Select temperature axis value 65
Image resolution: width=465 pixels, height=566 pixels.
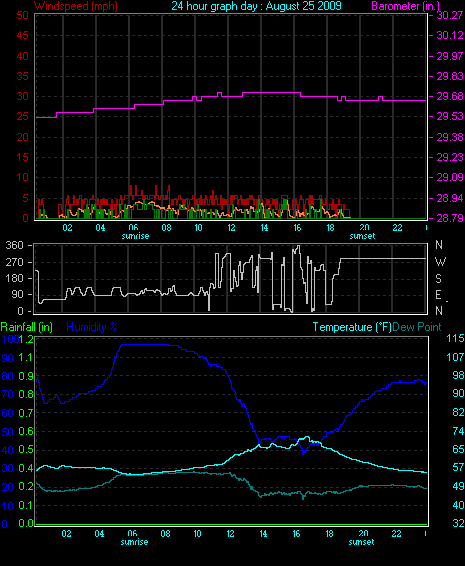[458, 449]
